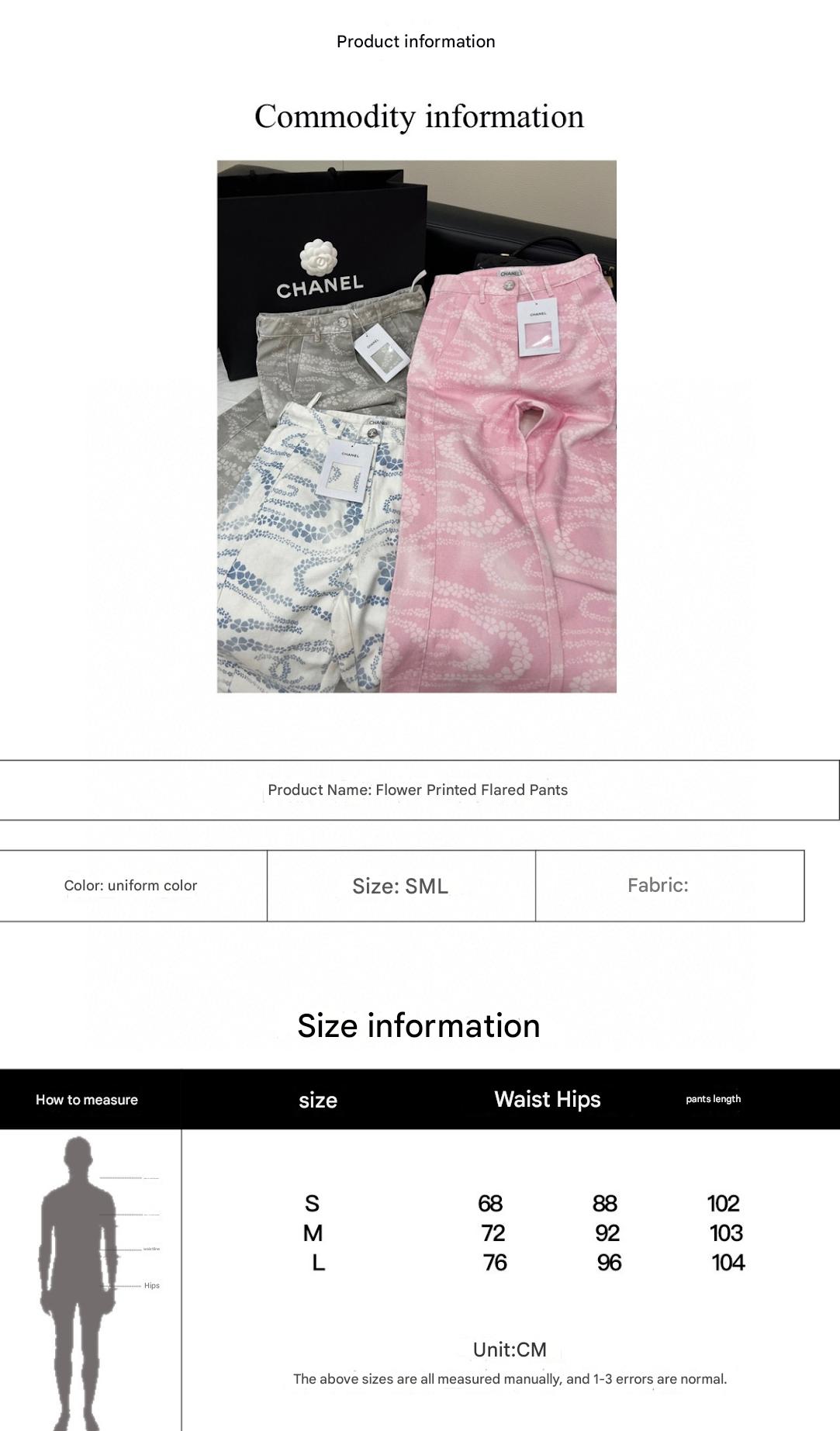Click the 'Size information' heading

click(x=419, y=1025)
